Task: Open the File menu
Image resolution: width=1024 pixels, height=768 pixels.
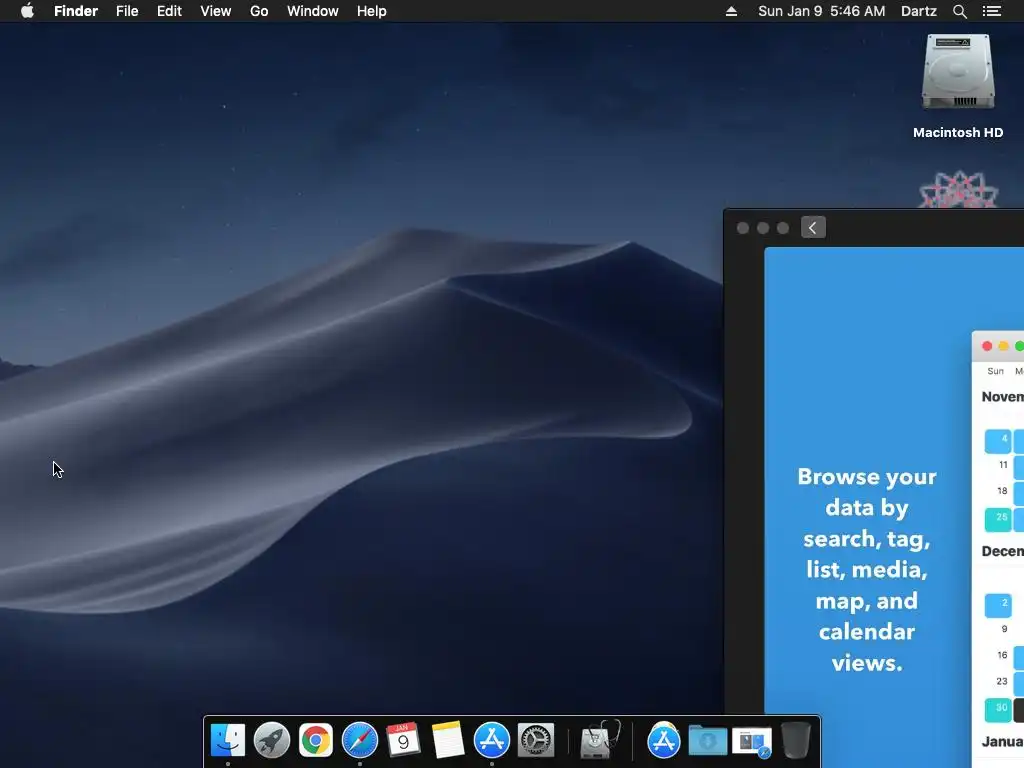Action: coord(127,11)
